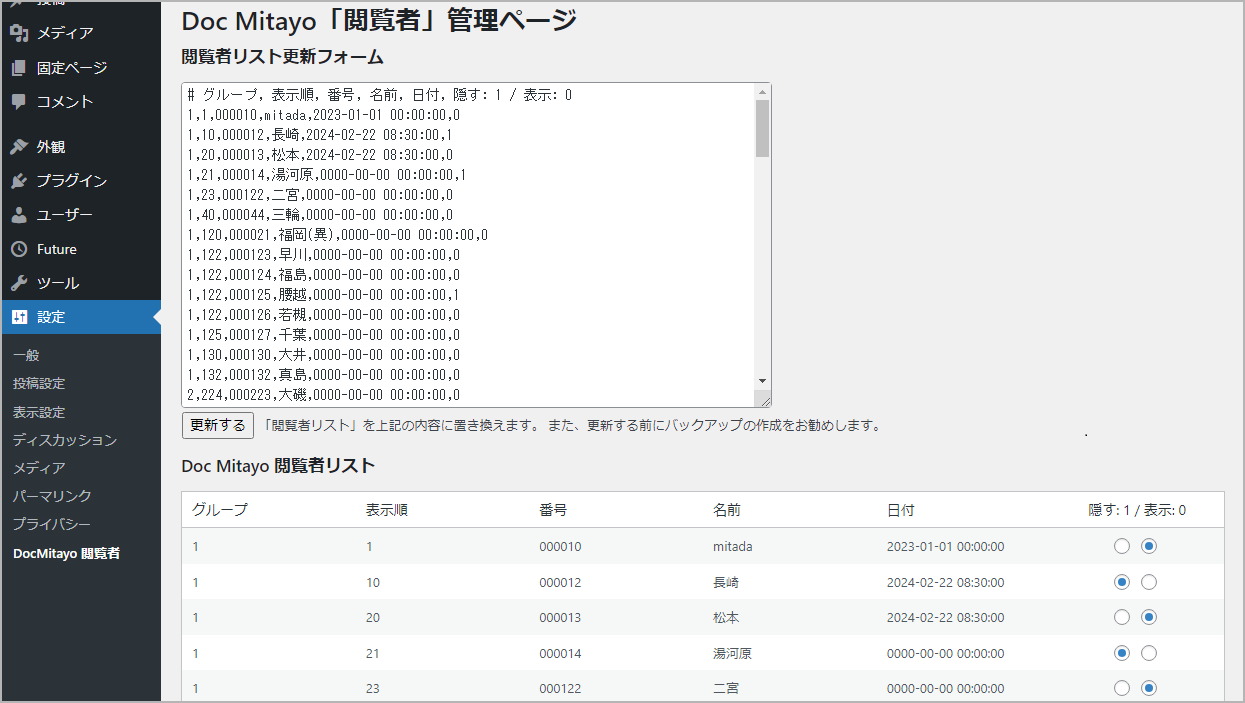Click the 閲覧者リスト更新フォーム heading
Screen dimensions: 1245x703
click(283, 57)
